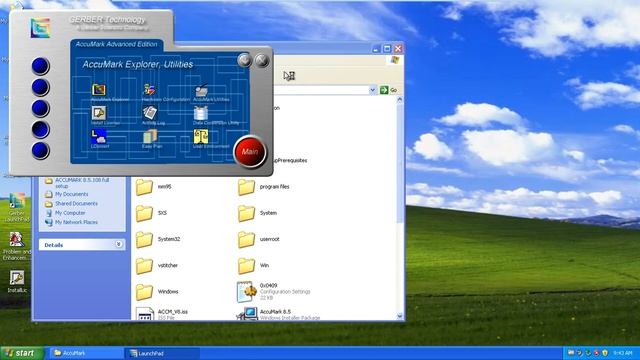Open the vstitcher folder

tap(144, 266)
